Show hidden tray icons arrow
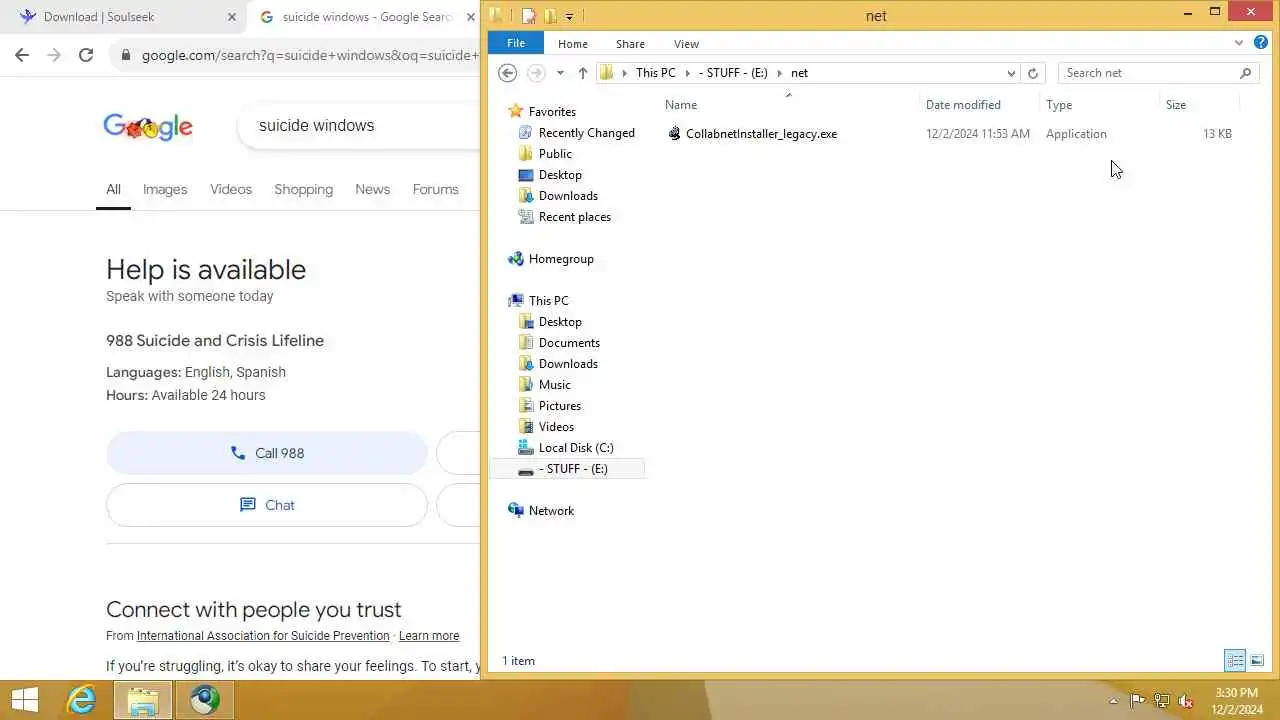 [1113, 701]
